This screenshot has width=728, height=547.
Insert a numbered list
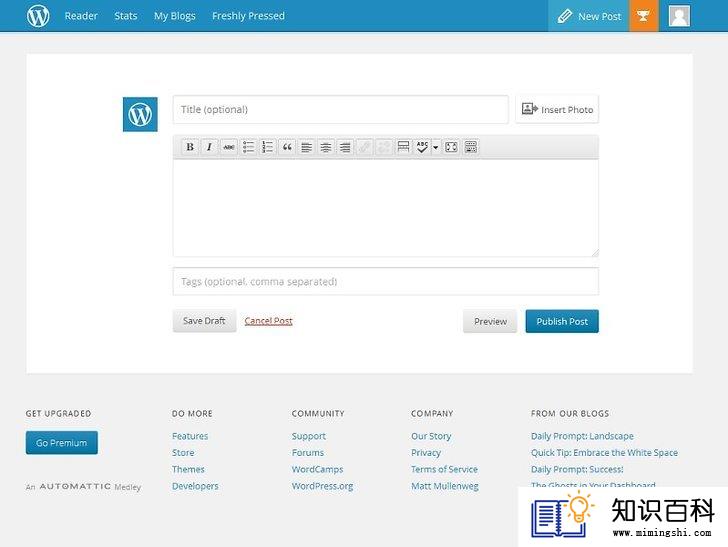[x=267, y=147]
